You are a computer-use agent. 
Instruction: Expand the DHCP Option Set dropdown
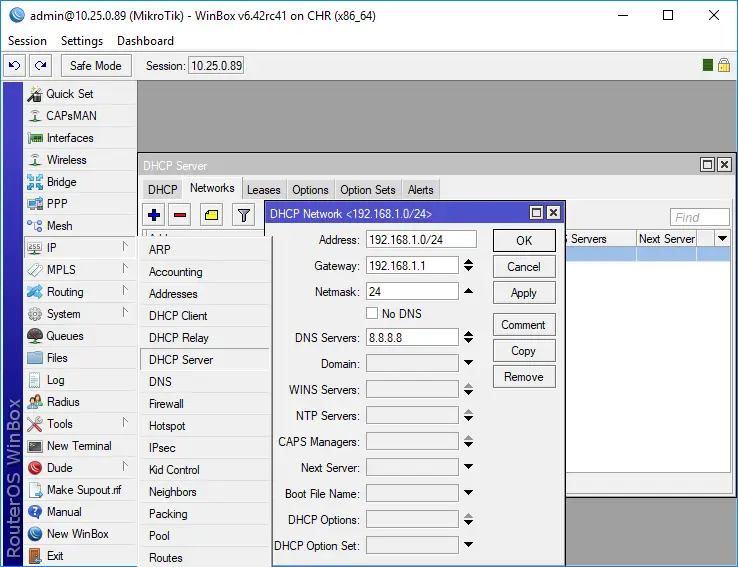pyautogui.click(x=468, y=545)
